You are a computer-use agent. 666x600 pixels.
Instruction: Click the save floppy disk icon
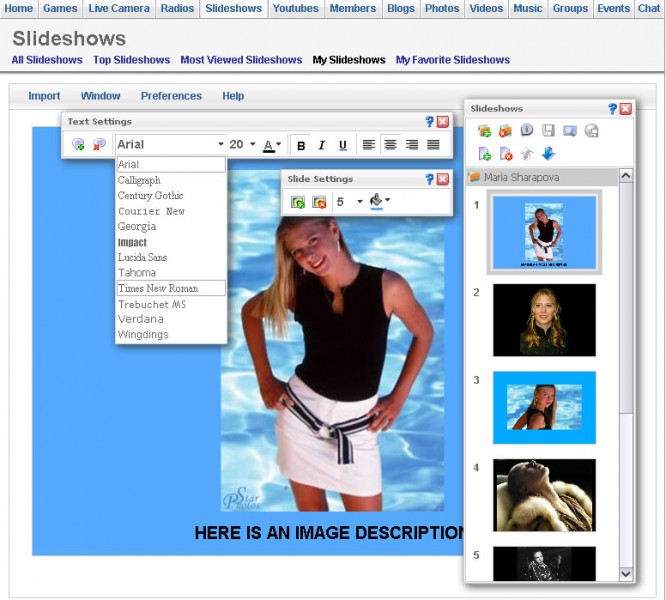[x=548, y=130]
